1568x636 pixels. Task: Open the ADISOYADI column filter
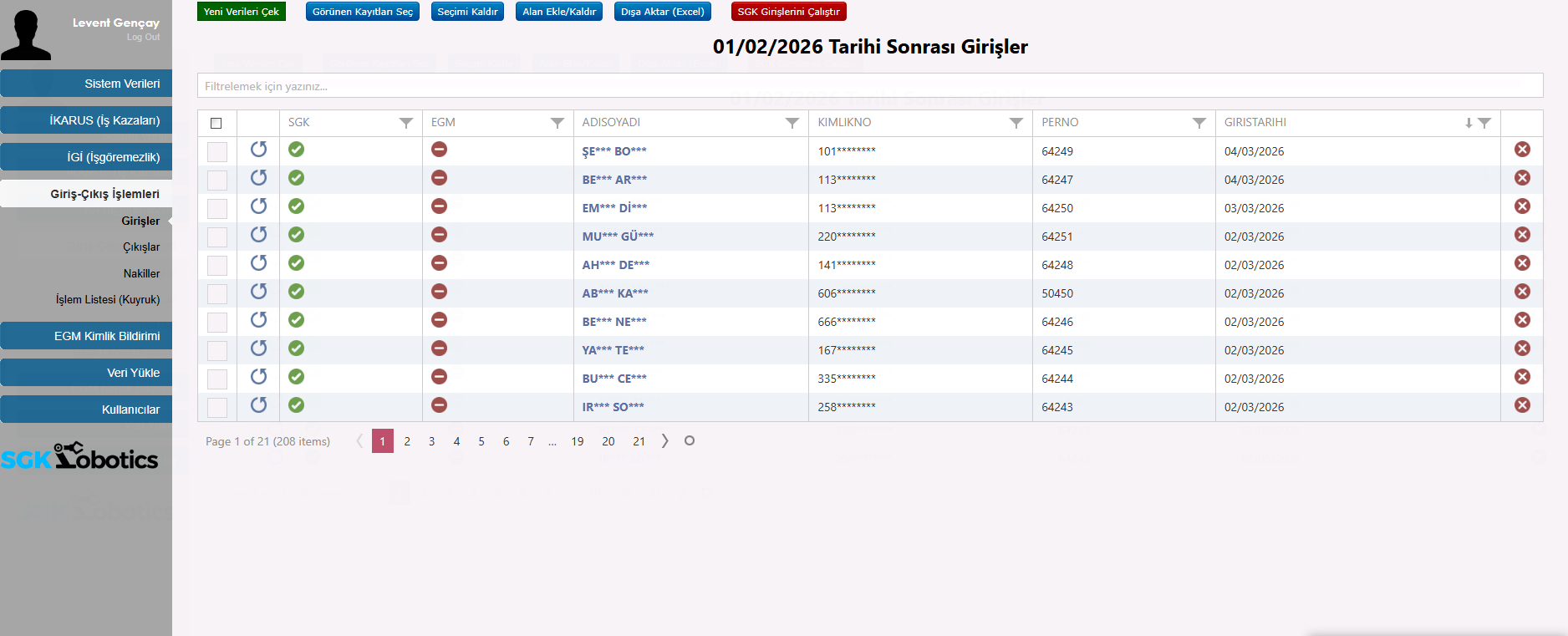792,123
